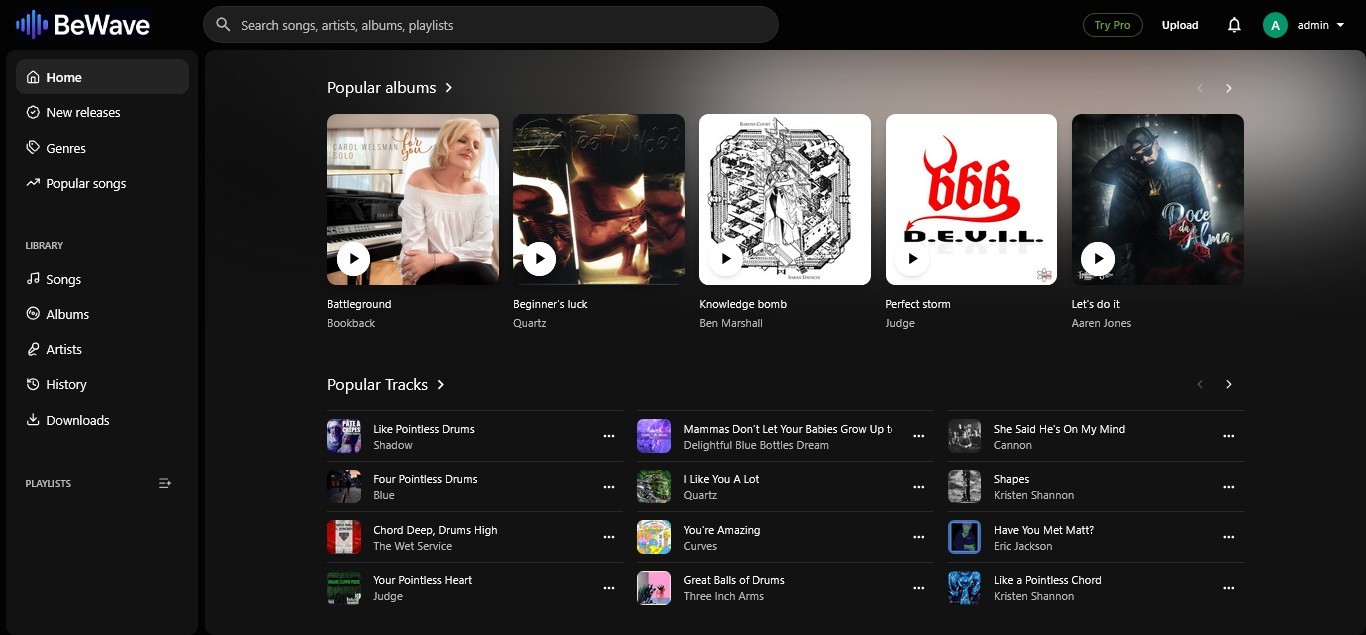Play the Battleground album

pos(352,259)
